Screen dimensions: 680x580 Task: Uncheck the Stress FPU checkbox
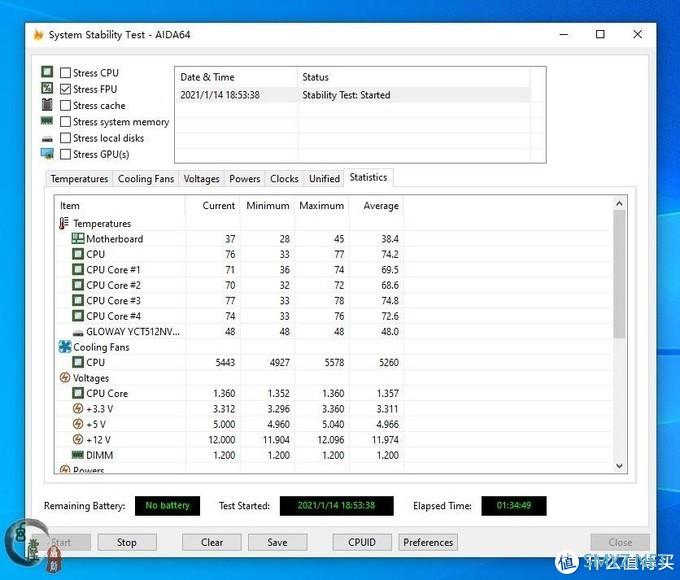[x=65, y=89]
